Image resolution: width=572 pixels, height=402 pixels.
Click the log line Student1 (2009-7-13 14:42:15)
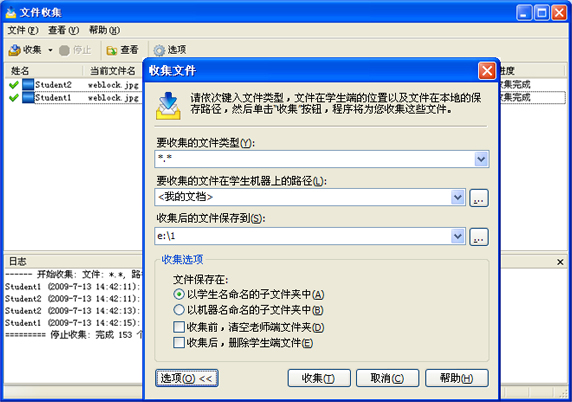tap(73, 323)
